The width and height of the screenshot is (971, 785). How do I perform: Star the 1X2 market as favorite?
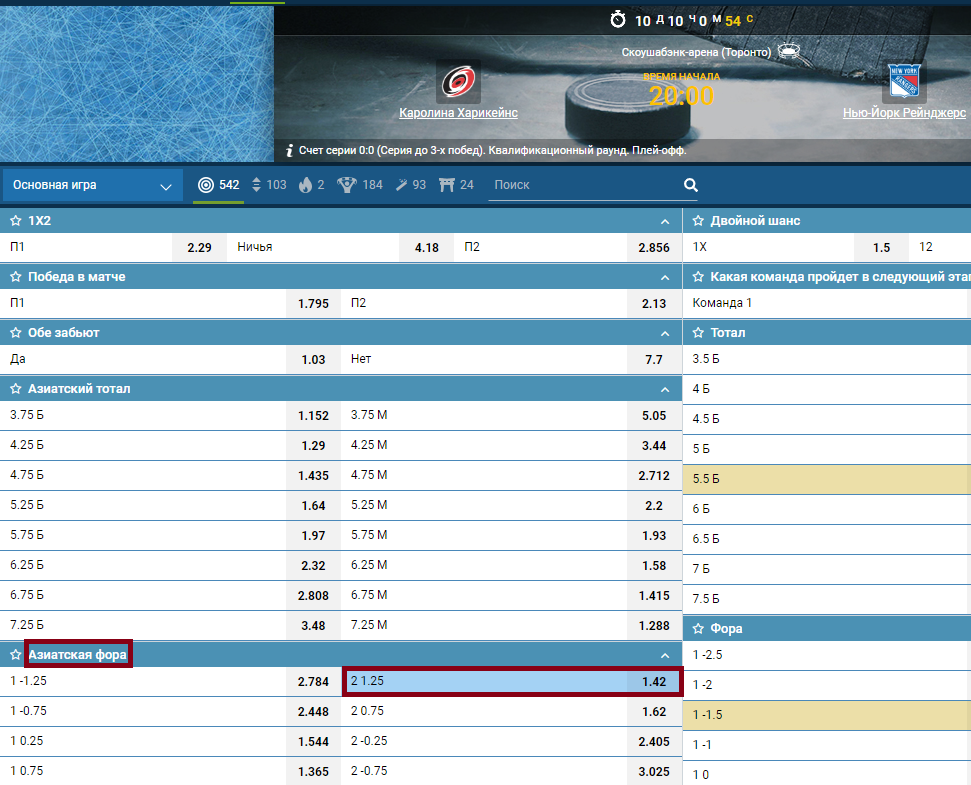[15, 221]
